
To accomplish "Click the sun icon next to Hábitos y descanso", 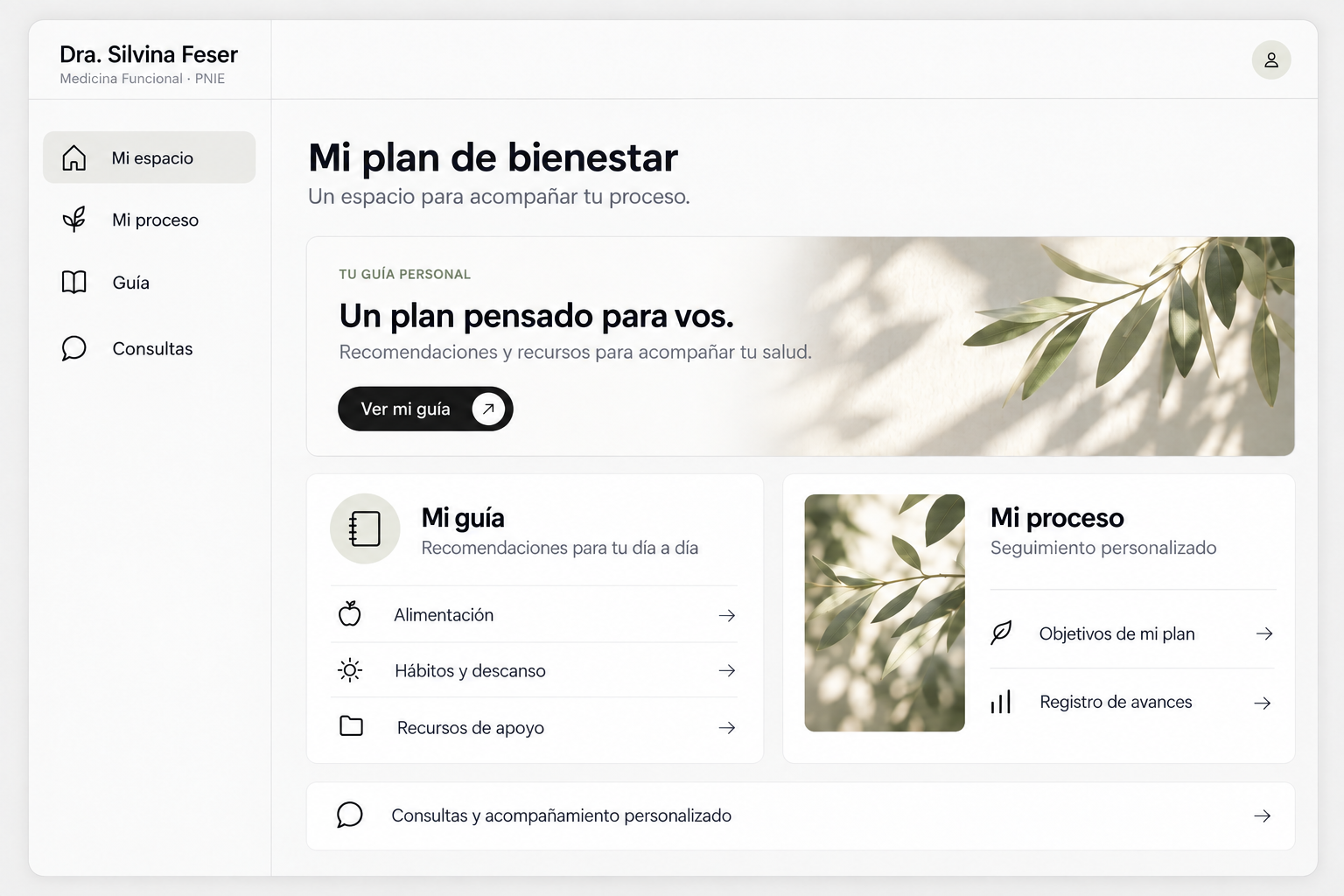I will pos(350,670).
